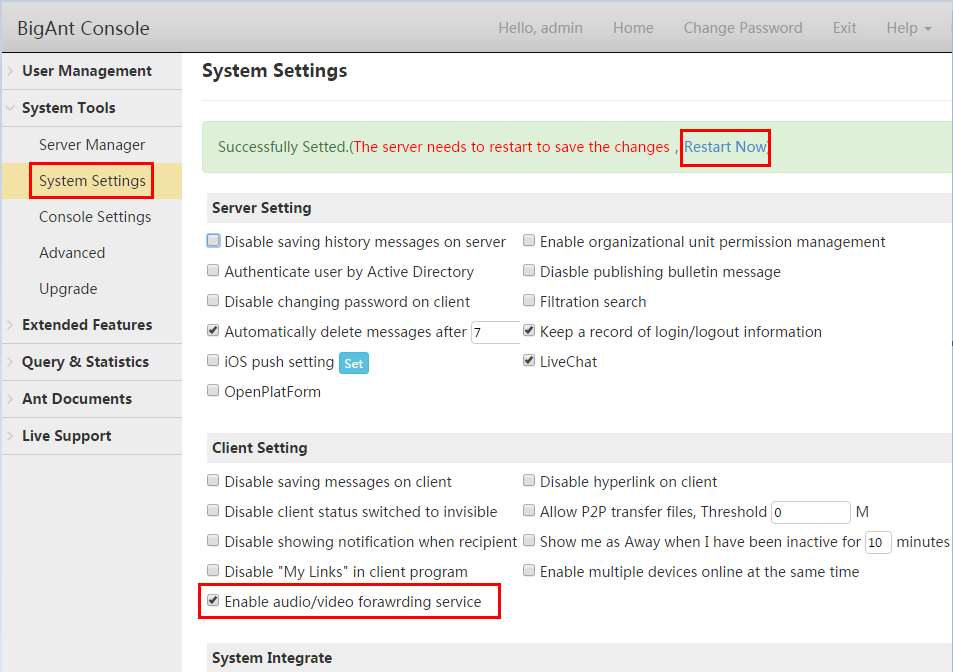This screenshot has width=953, height=672.
Task: Check Diasble publishing bulletin message
Action: click(529, 270)
